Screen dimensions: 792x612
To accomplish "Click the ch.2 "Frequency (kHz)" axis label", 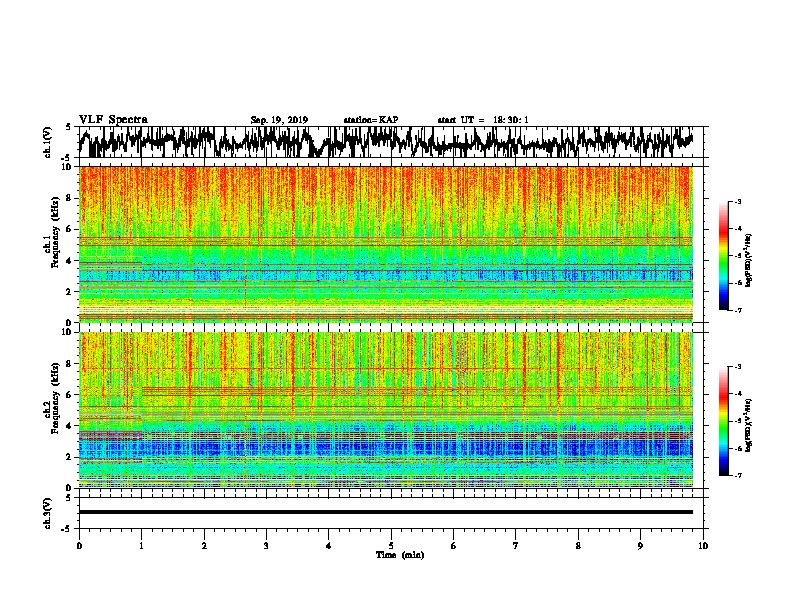I will point(55,398).
